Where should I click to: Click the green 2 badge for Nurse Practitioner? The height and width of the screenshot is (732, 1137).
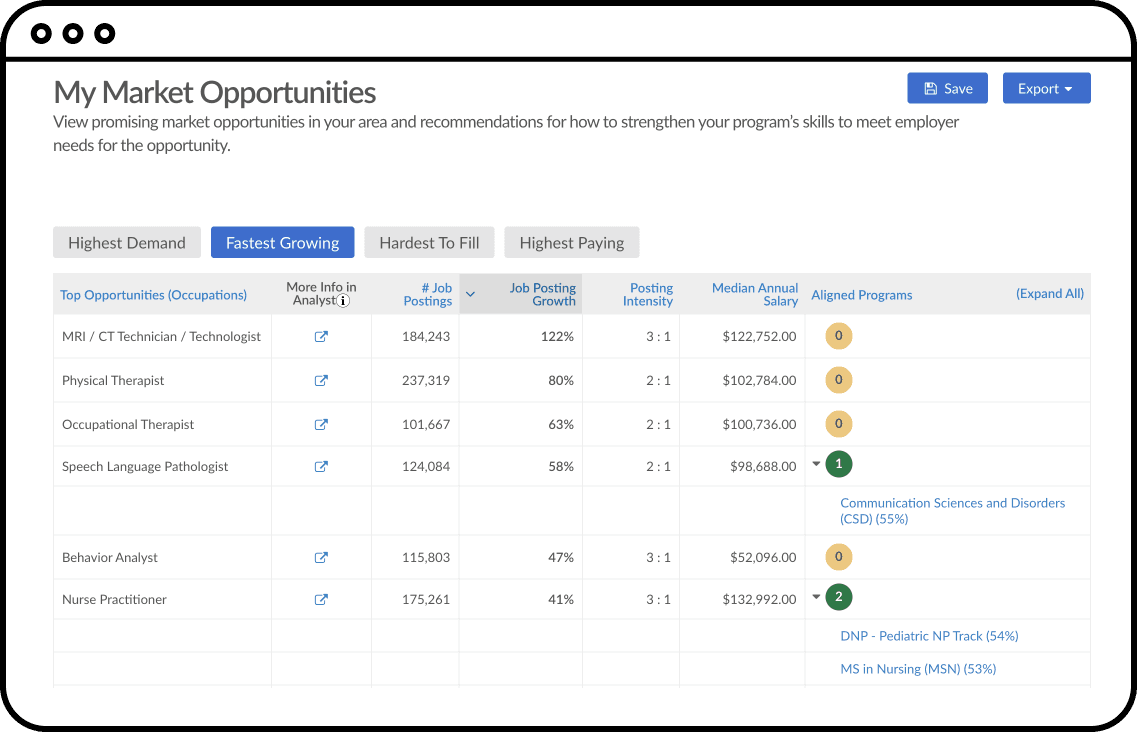(x=839, y=597)
